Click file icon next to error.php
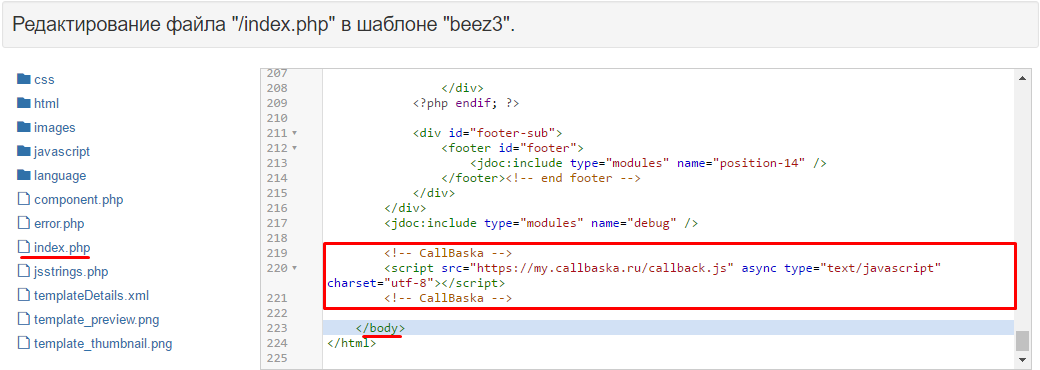Screen dimensions: 1040x370 click(24, 223)
